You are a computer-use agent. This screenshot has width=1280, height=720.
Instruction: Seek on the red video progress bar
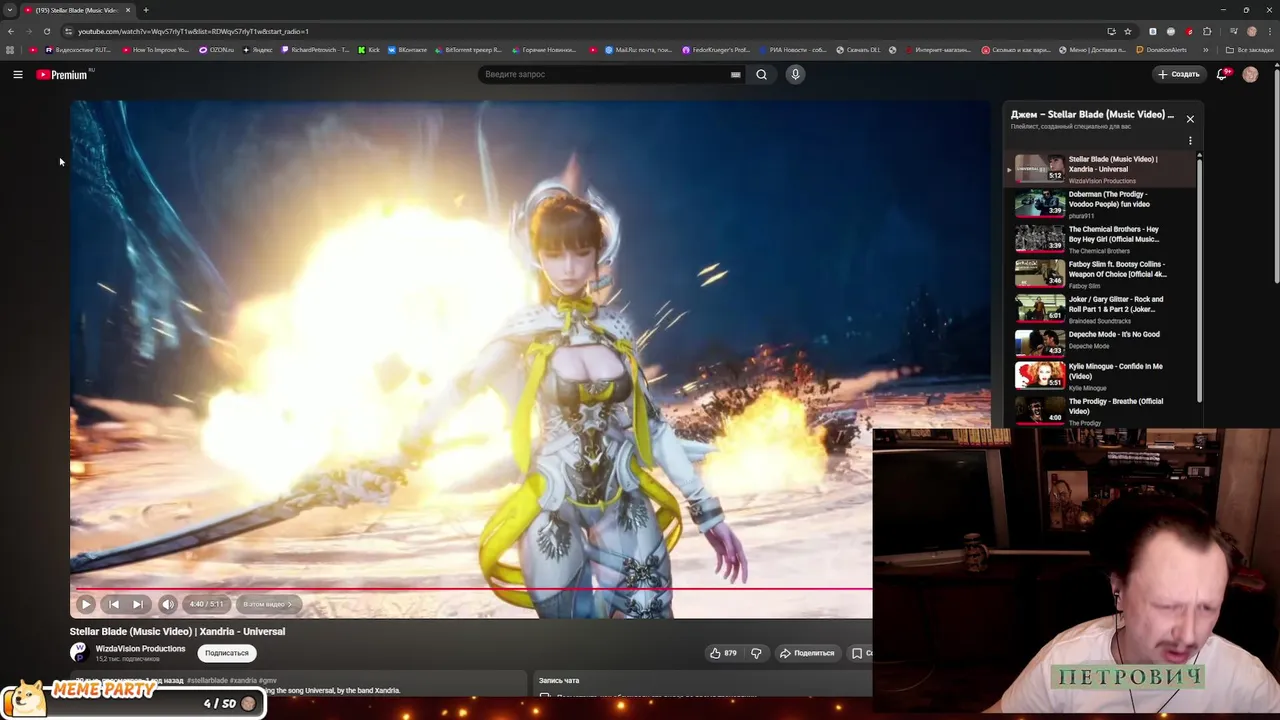(x=472, y=588)
